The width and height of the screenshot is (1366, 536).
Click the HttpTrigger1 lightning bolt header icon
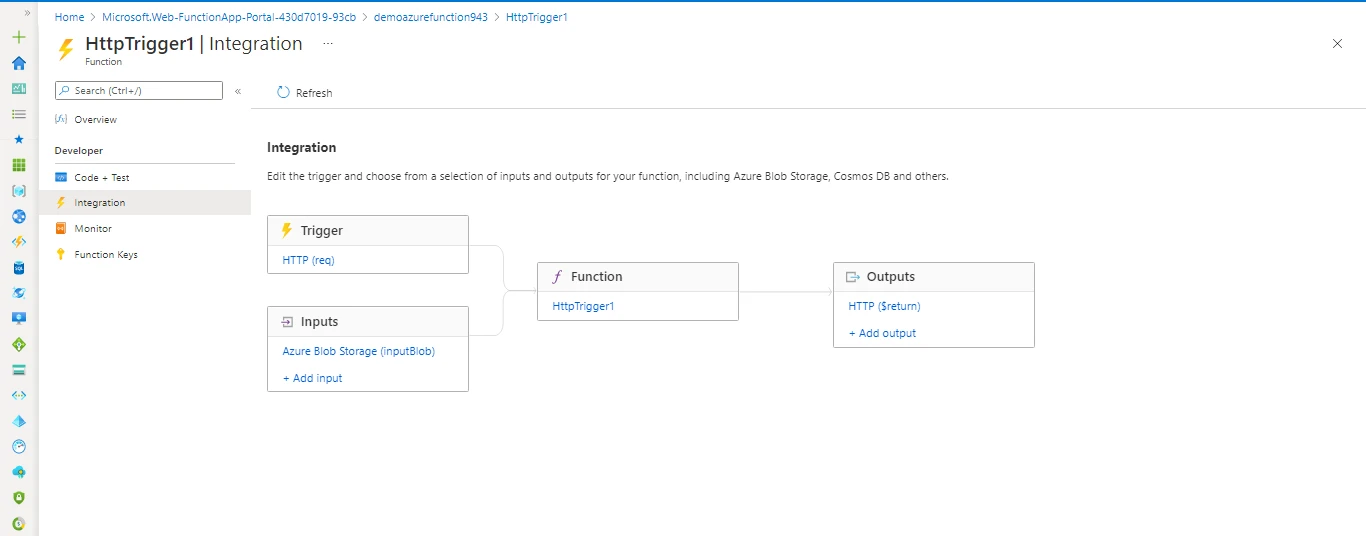click(66, 49)
